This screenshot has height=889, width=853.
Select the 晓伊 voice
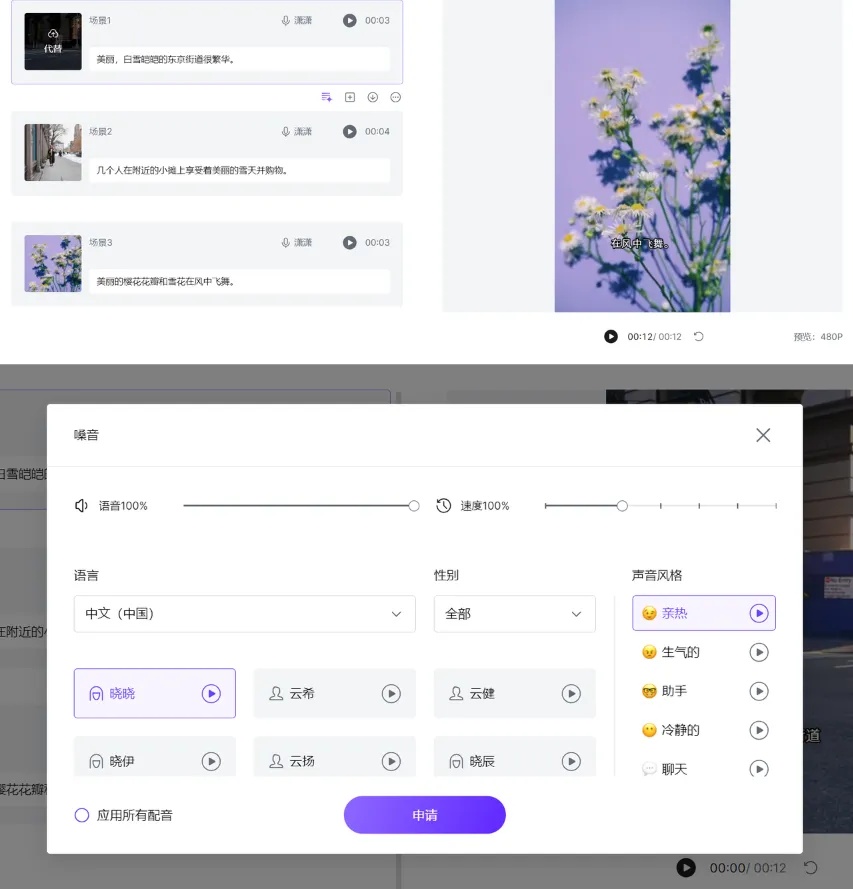(155, 756)
